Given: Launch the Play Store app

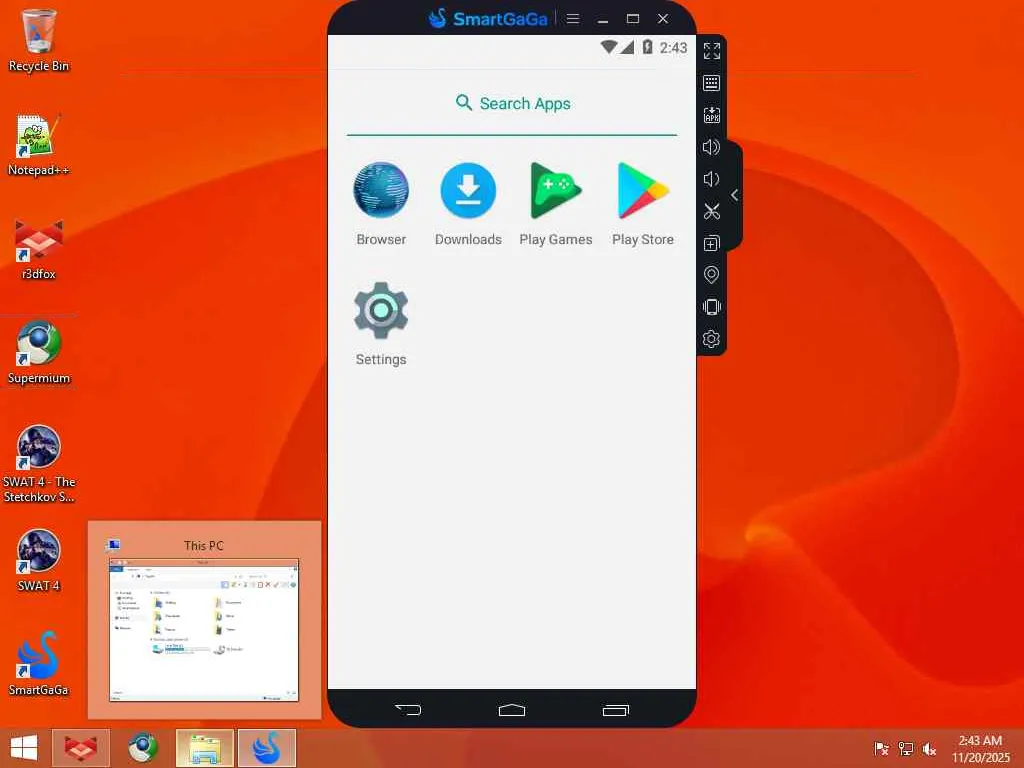Looking at the screenshot, I should coord(643,203).
